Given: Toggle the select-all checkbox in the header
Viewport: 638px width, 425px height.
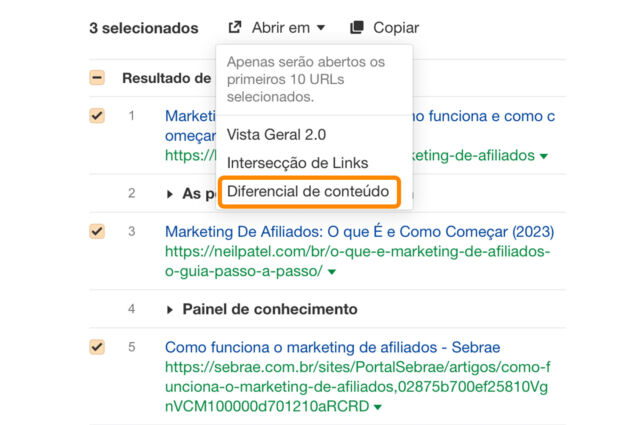Looking at the screenshot, I should pyautogui.click(x=97, y=77).
